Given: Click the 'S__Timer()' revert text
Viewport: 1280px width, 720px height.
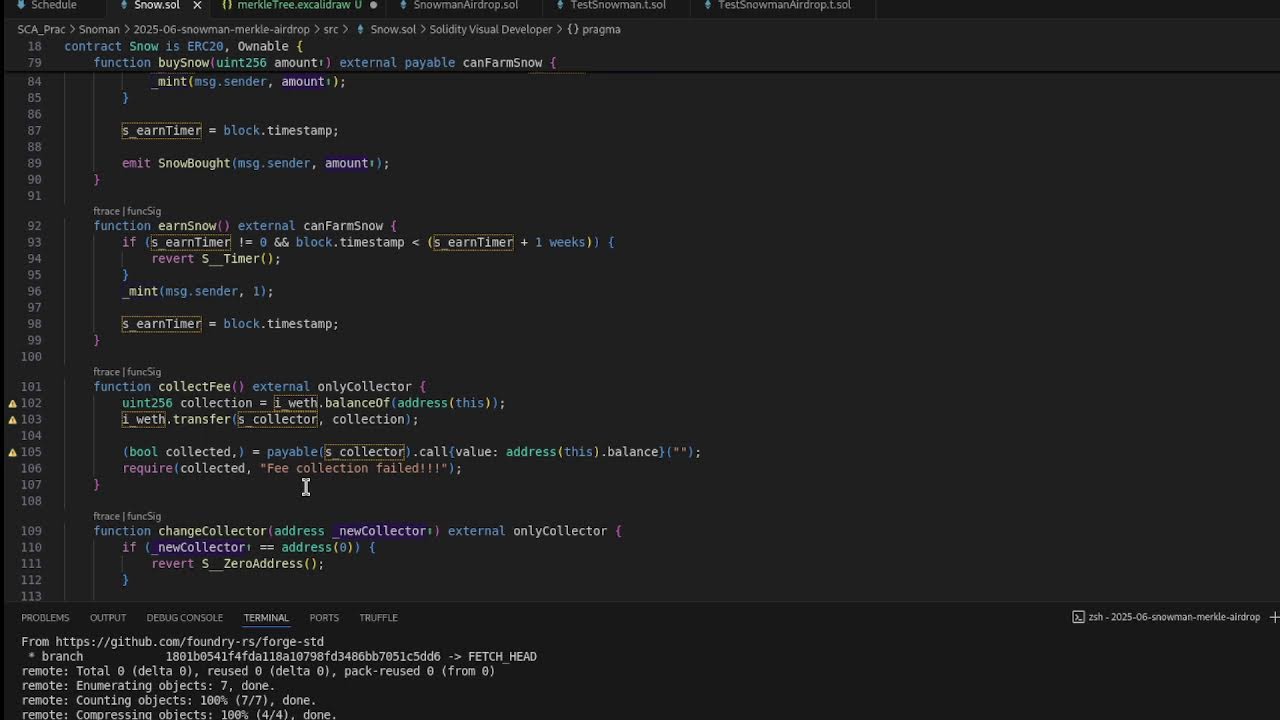Looking at the screenshot, I should tap(237, 259).
